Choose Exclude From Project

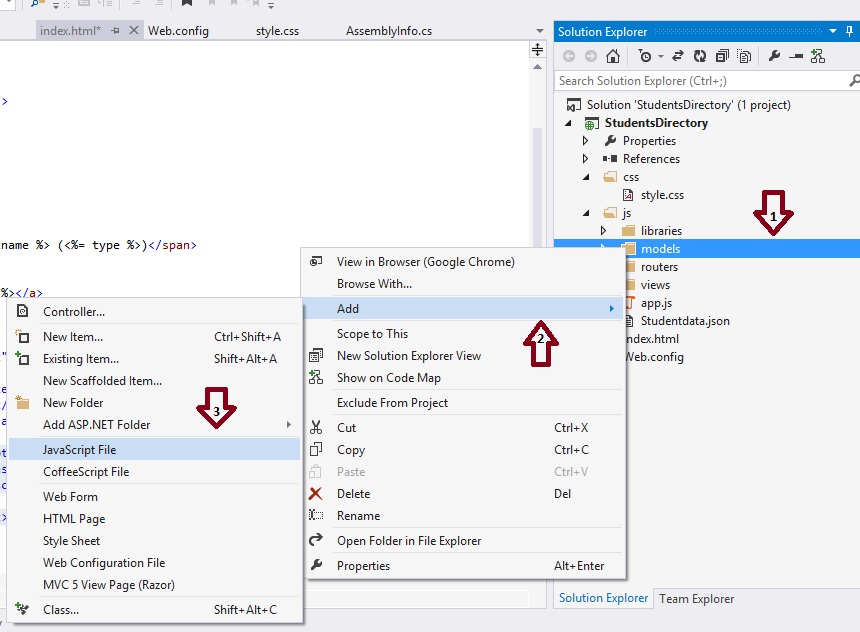tap(464, 403)
